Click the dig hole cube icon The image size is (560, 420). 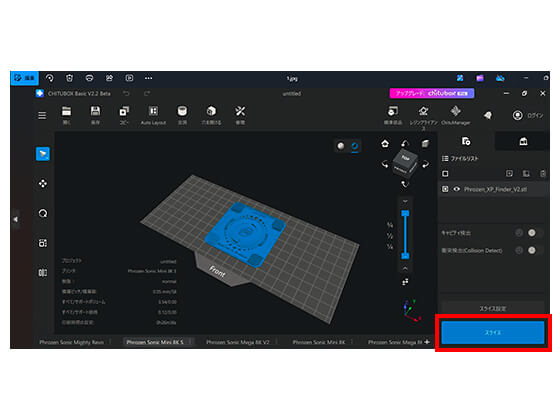211,111
